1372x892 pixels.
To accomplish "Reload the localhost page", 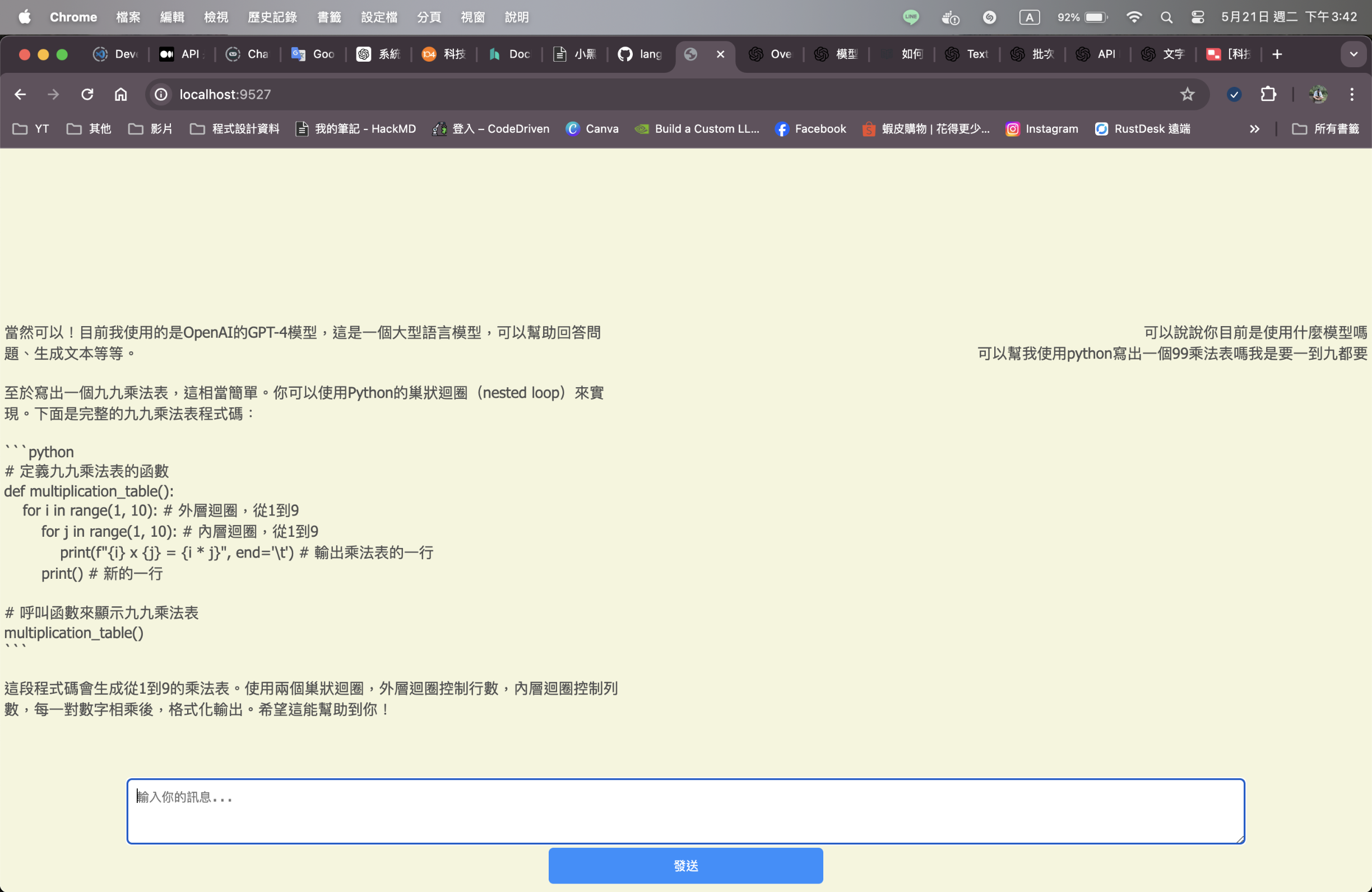I will pos(87,94).
